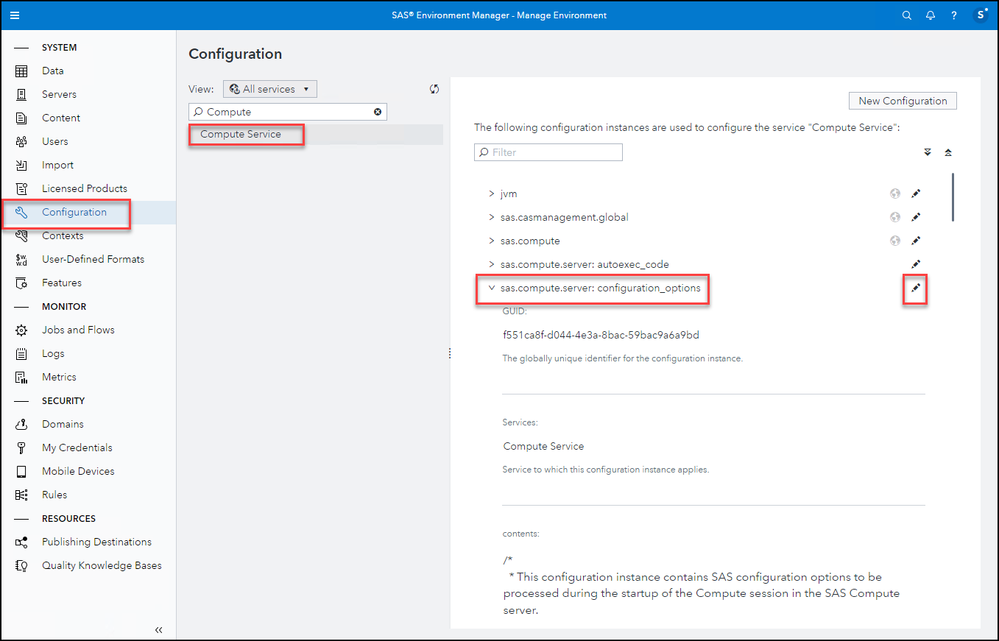Edit sas.compute.server configuration_options with pencil icon
The width and height of the screenshot is (999, 641).
pyautogui.click(x=915, y=288)
